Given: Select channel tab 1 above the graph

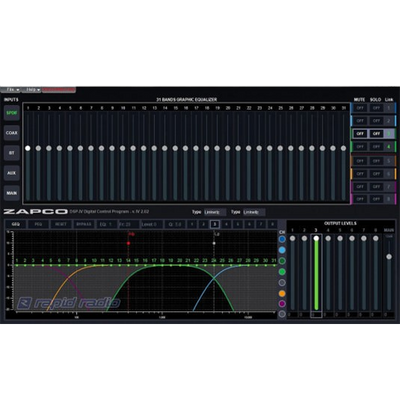Looking at the screenshot, I should (192, 224).
